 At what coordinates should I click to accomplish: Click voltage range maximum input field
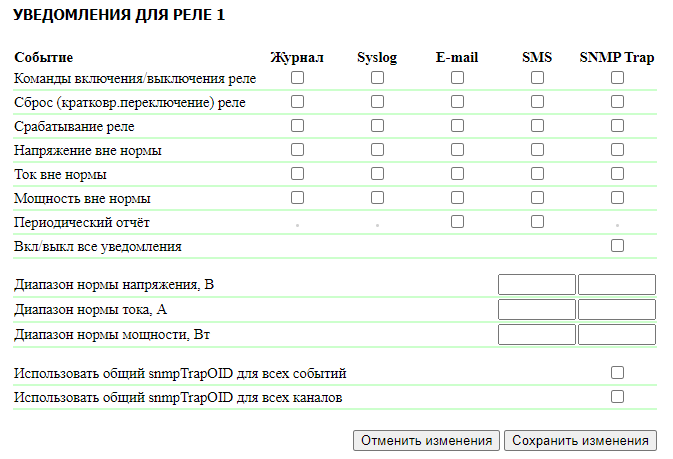pos(616,285)
